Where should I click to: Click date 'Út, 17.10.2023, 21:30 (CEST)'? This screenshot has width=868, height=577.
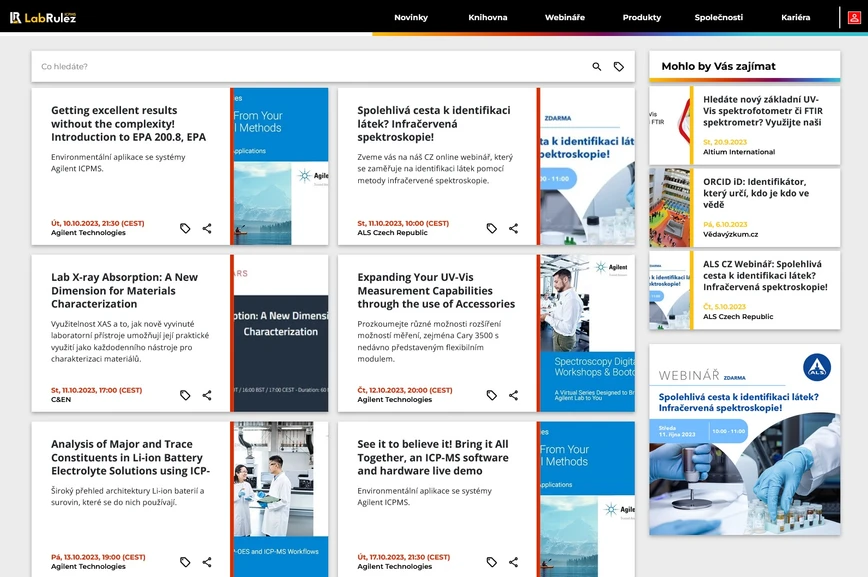tap(404, 557)
